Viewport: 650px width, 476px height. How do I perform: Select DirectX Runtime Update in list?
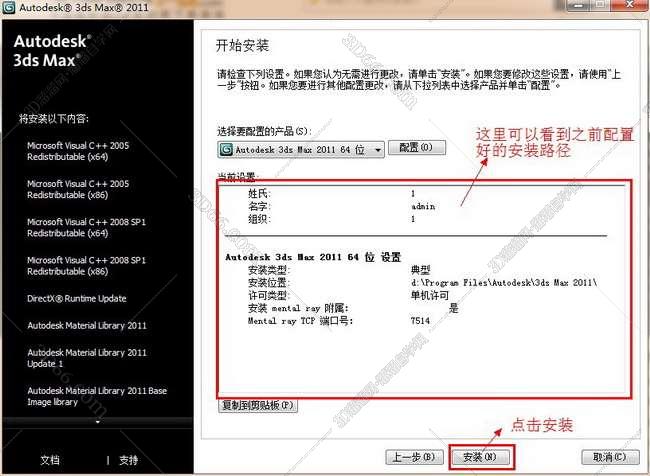click(77, 298)
